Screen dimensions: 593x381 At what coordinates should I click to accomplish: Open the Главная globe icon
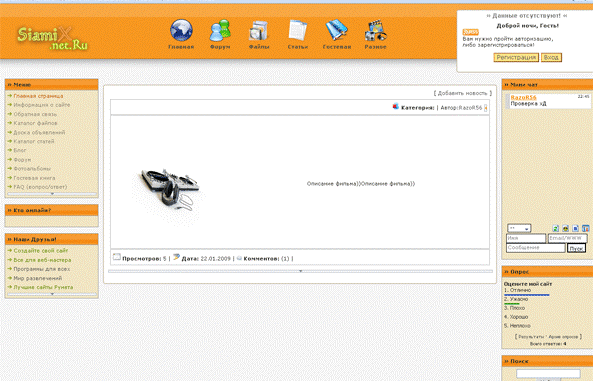(x=182, y=30)
